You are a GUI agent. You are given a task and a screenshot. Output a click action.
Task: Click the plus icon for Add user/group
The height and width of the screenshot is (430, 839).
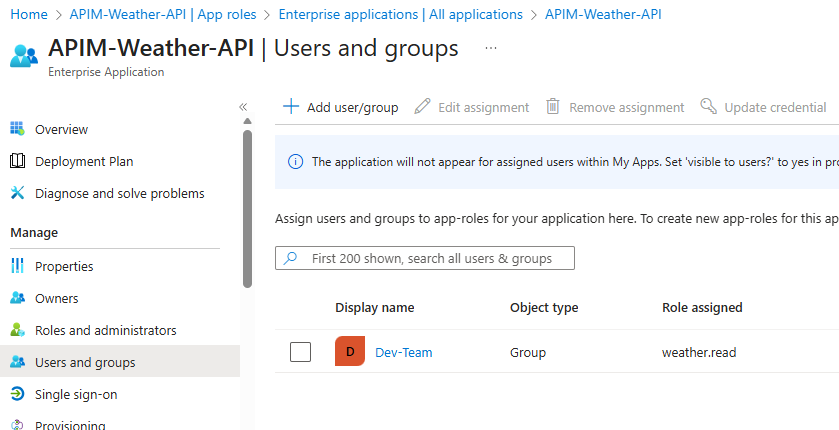point(291,106)
